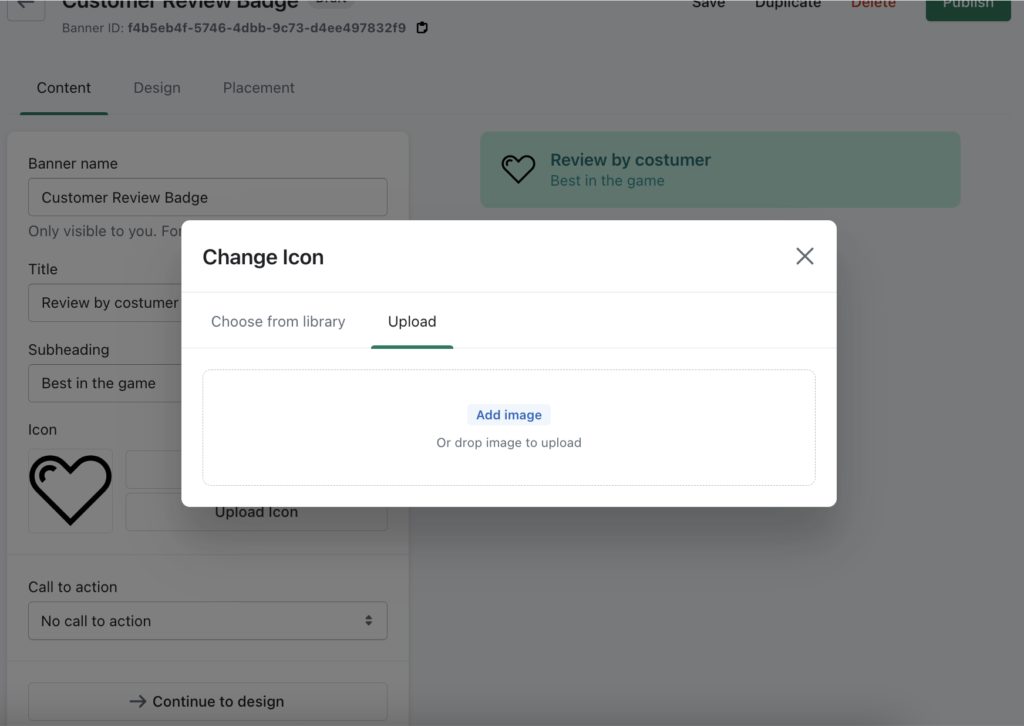Click the heart icon thumbnail
1024x726 pixels.
tap(70, 490)
